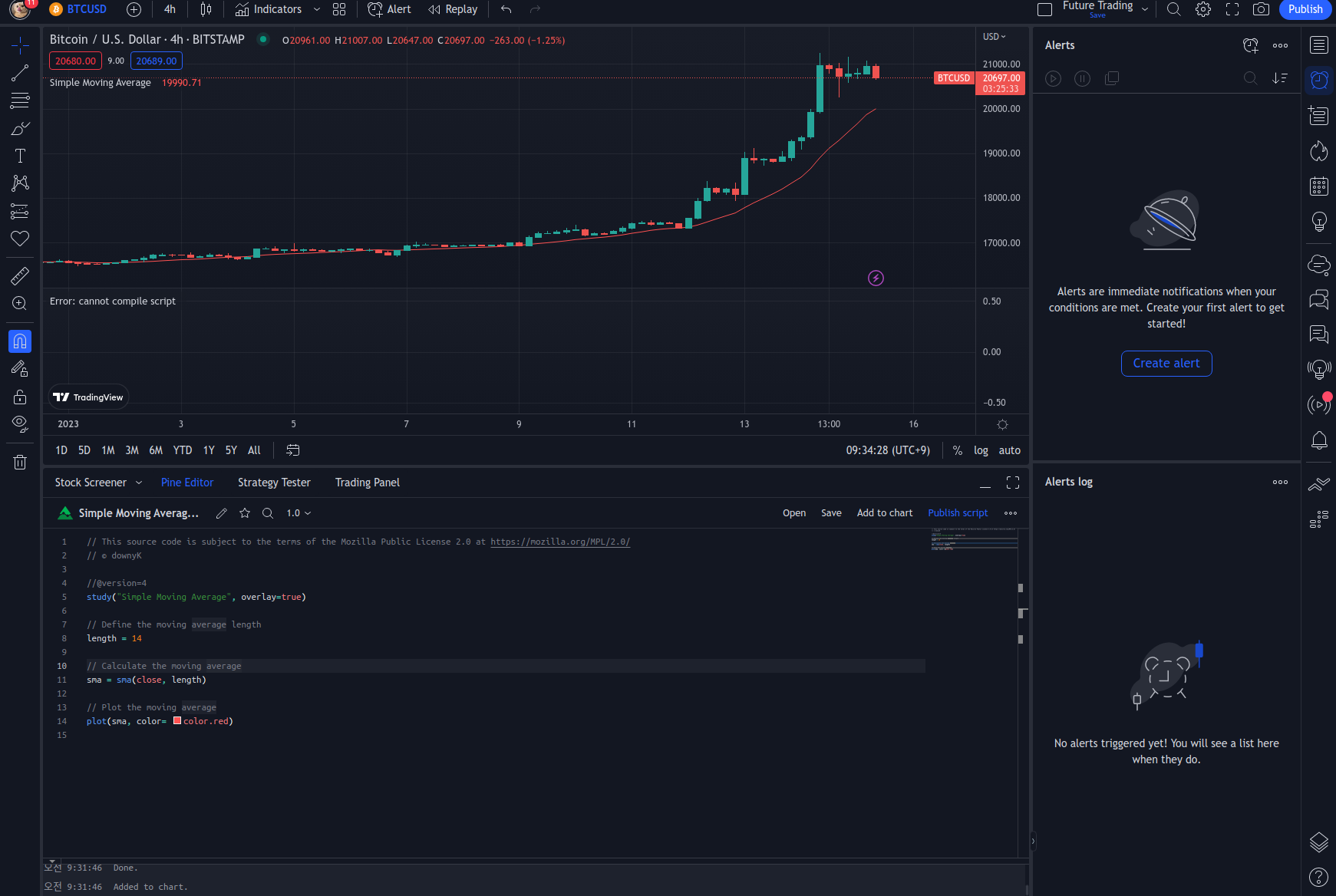Click the Alert button in top toolbar

coord(390,9)
